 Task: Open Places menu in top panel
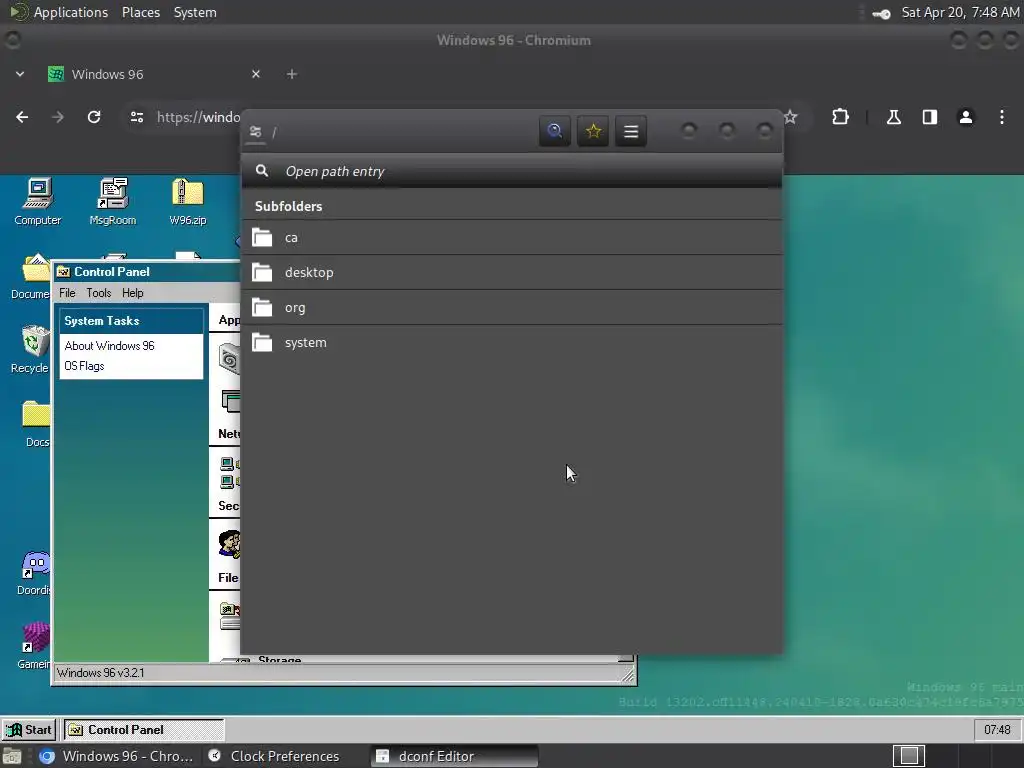pyautogui.click(x=141, y=12)
